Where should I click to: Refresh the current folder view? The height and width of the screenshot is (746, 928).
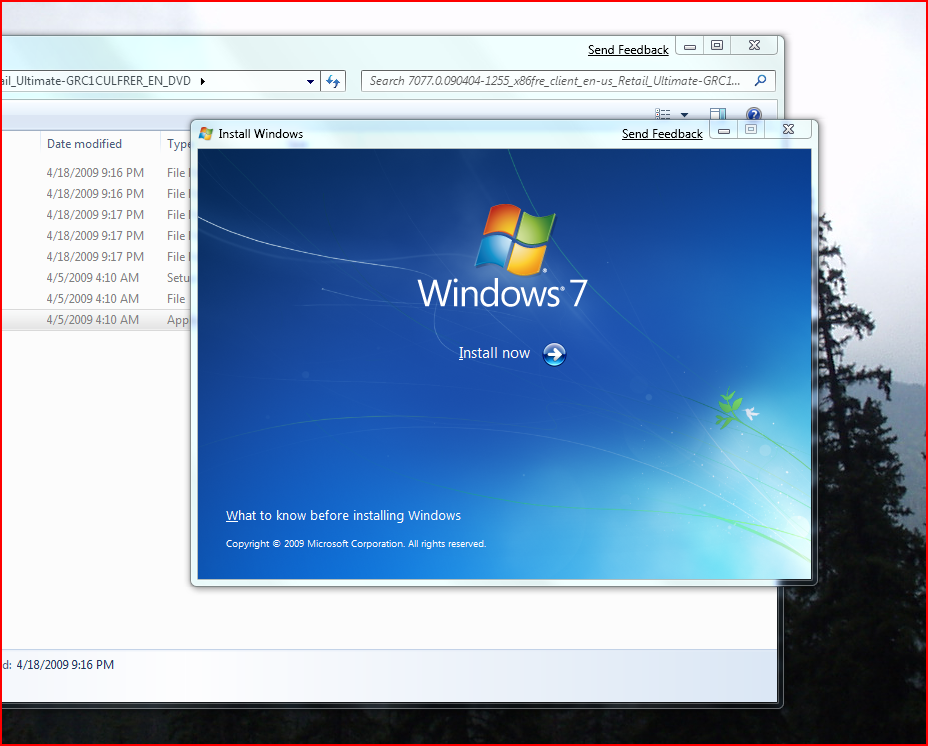point(333,81)
